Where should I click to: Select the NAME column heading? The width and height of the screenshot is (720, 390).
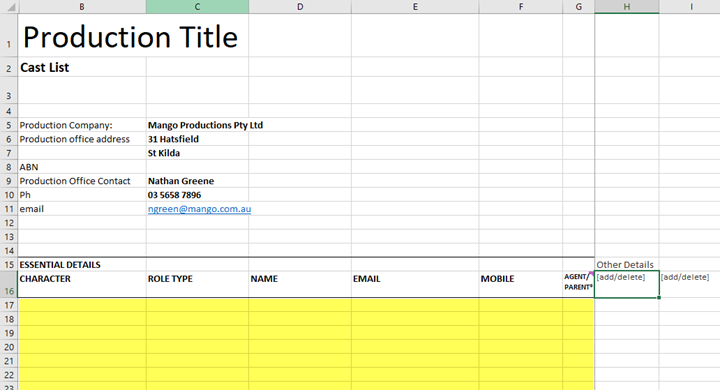tap(300, 284)
